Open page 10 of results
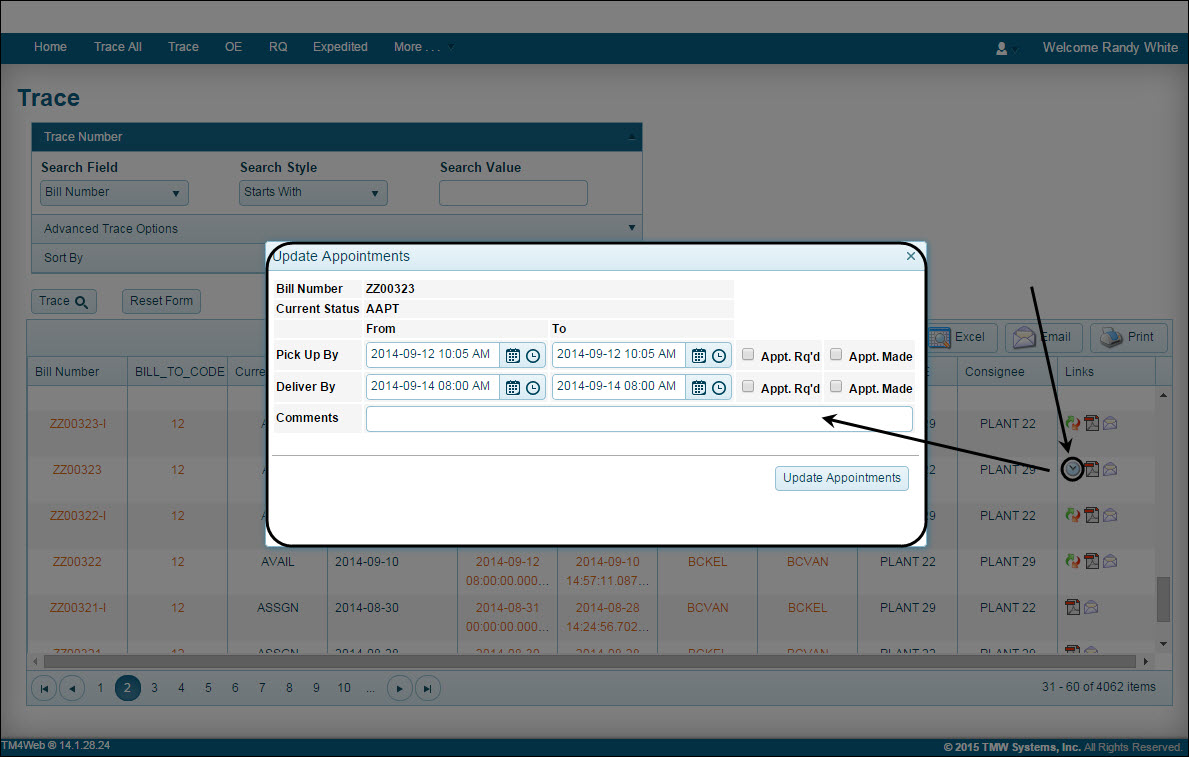Viewport: 1189px width, 757px height. (x=344, y=688)
